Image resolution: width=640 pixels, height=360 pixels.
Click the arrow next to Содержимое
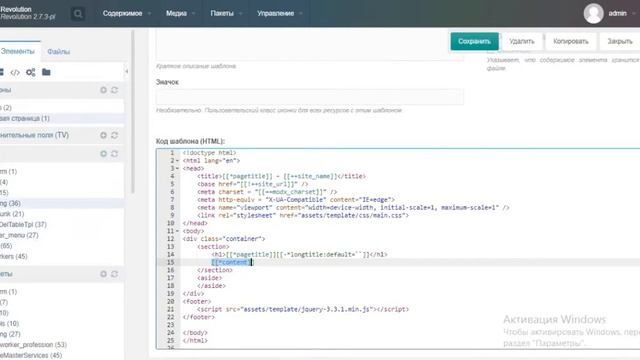pos(149,13)
